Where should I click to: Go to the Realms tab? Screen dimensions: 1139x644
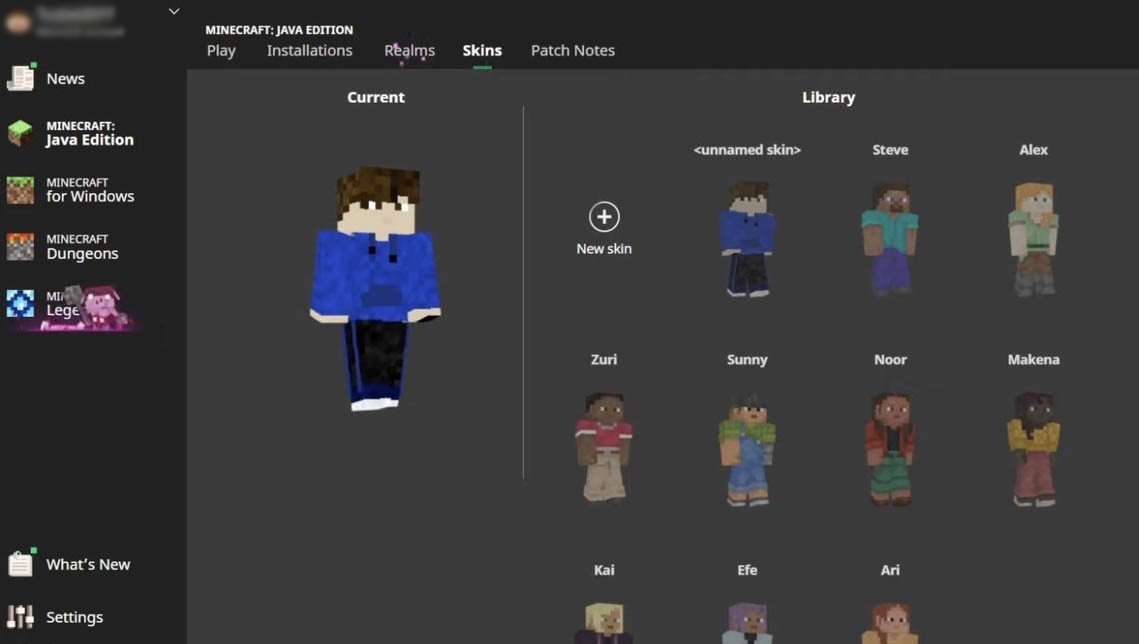click(409, 51)
